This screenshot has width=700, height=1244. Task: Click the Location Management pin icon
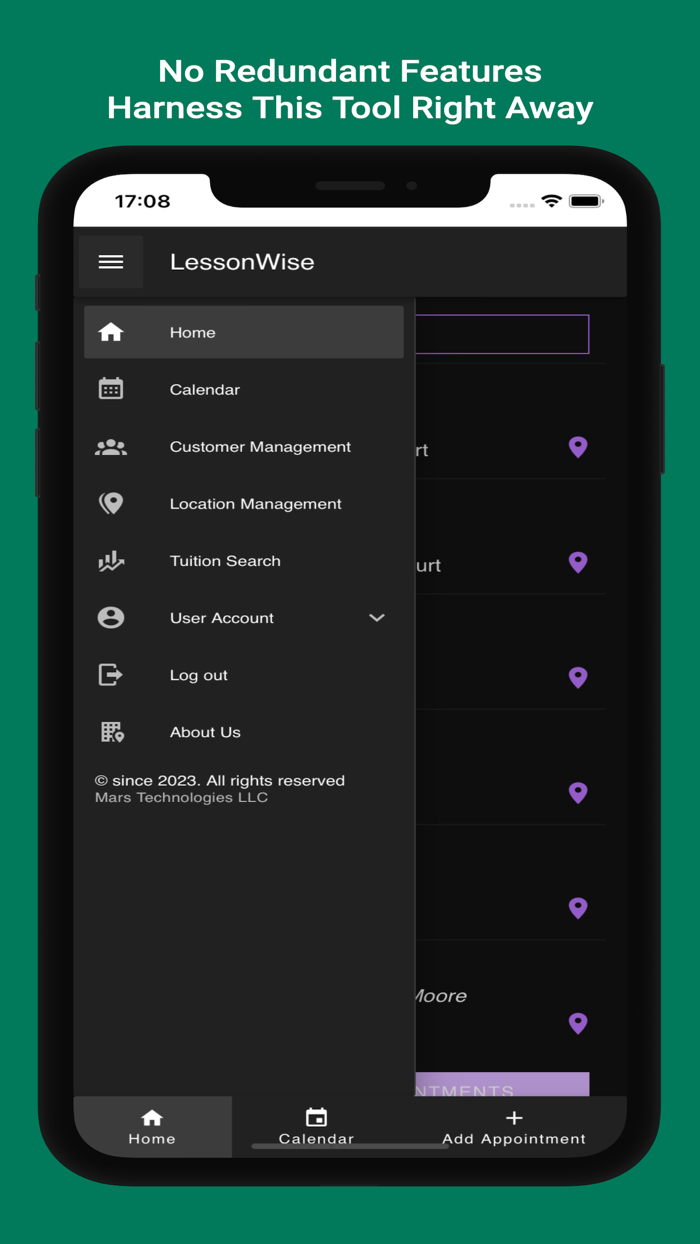111,503
